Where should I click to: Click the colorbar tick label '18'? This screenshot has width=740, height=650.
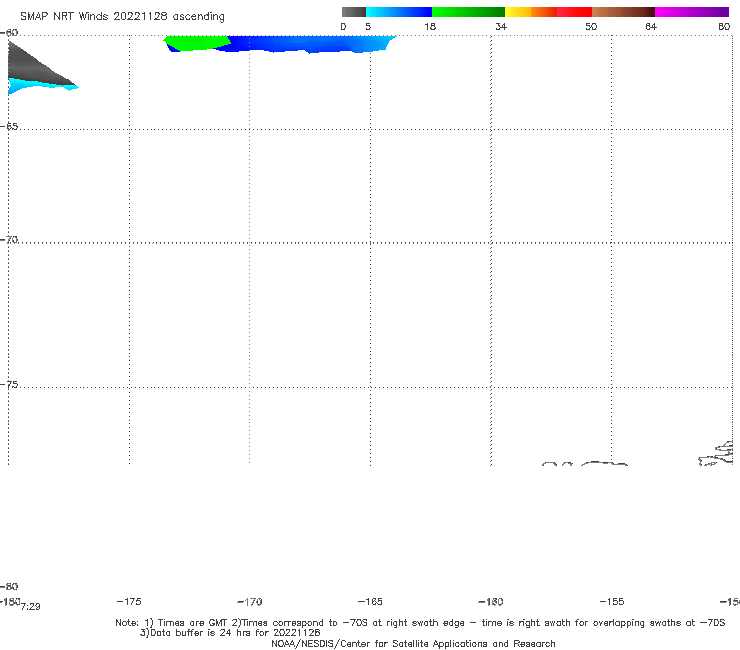430,26
